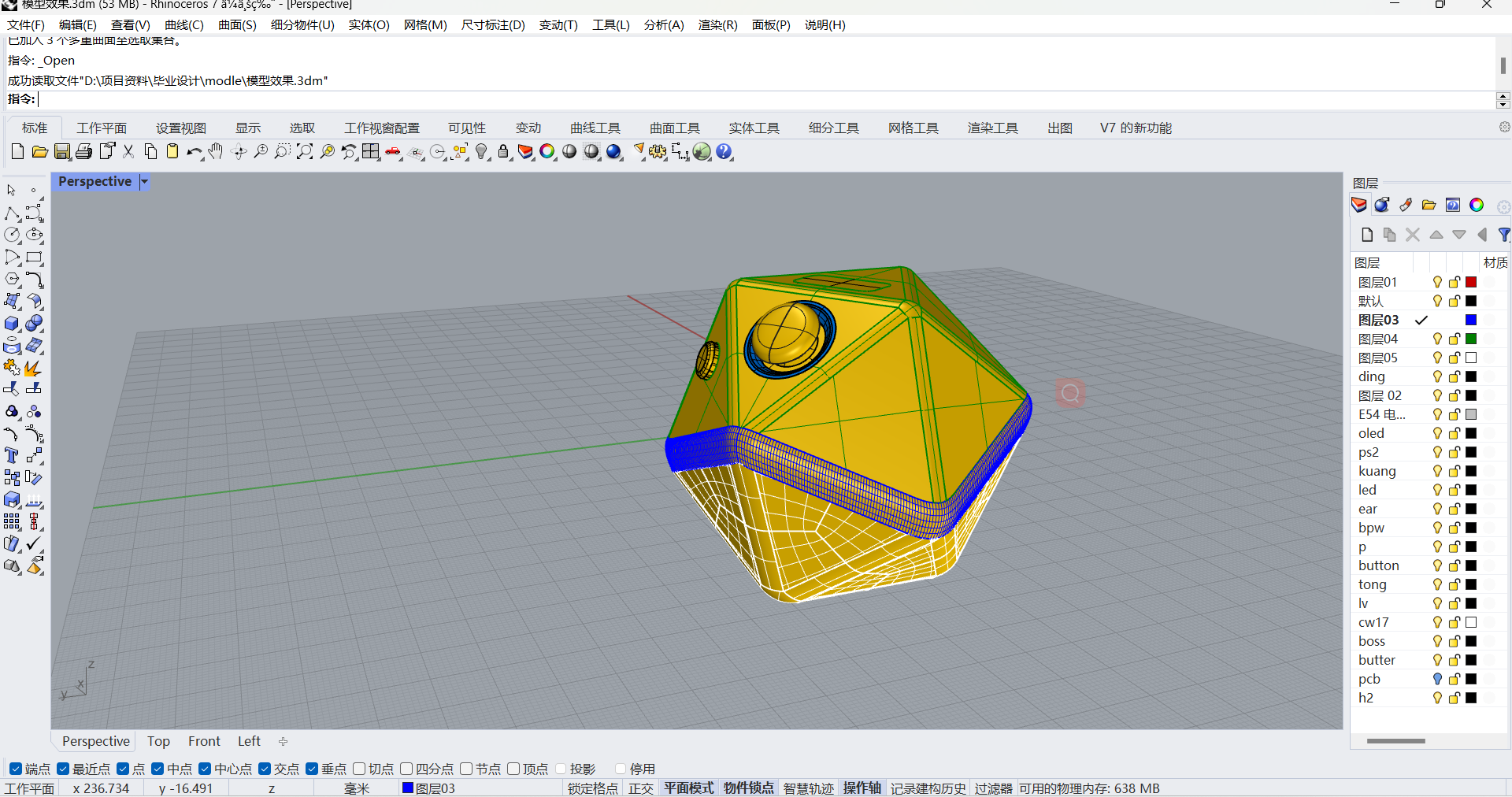The width and height of the screenshot is (1512, 797).
Task: Open the 曲面(S) menu
Action: pos(237,25)
